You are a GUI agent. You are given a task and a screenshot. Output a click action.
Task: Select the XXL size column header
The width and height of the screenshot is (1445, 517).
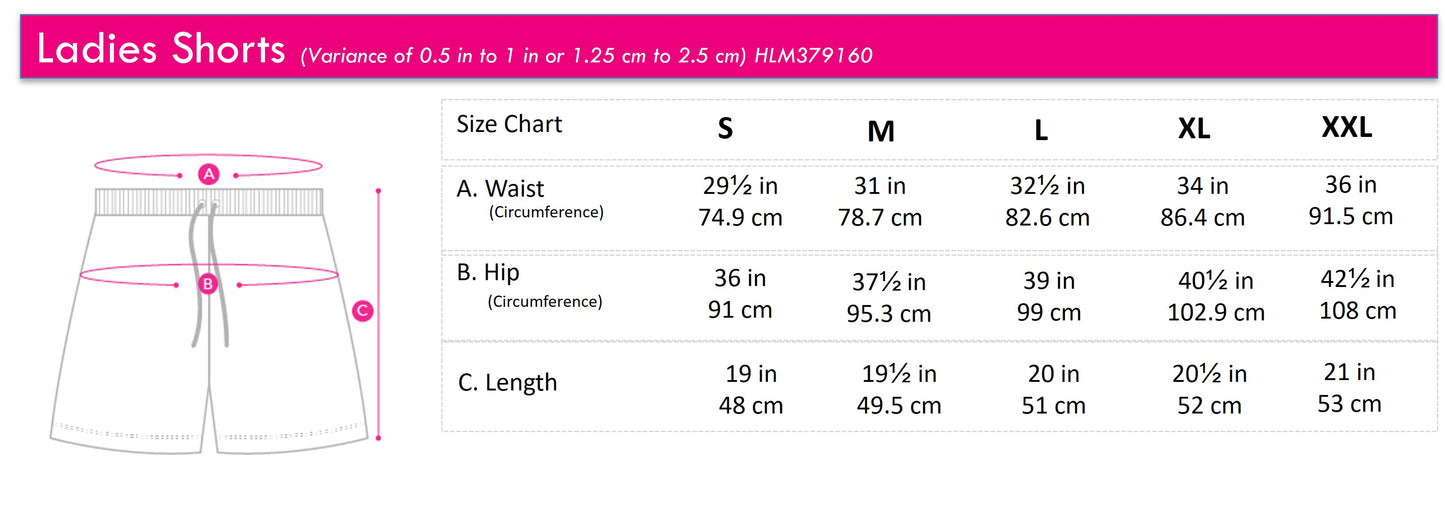click(x=1347, y=127)
